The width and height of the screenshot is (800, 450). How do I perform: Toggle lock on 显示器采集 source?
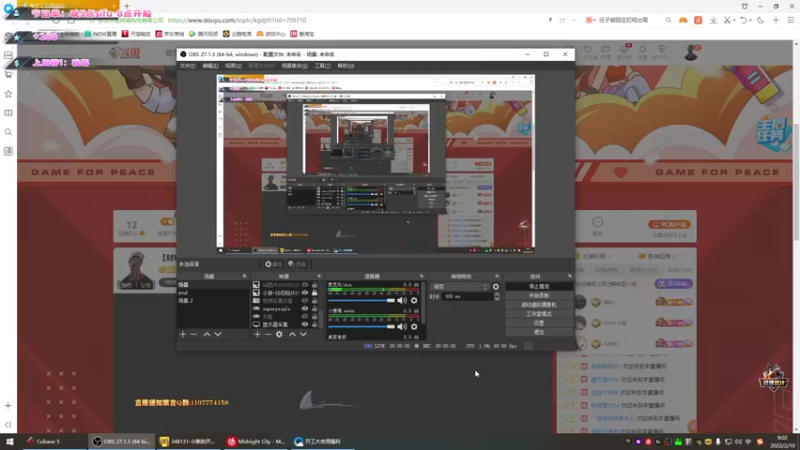[314, 324]
